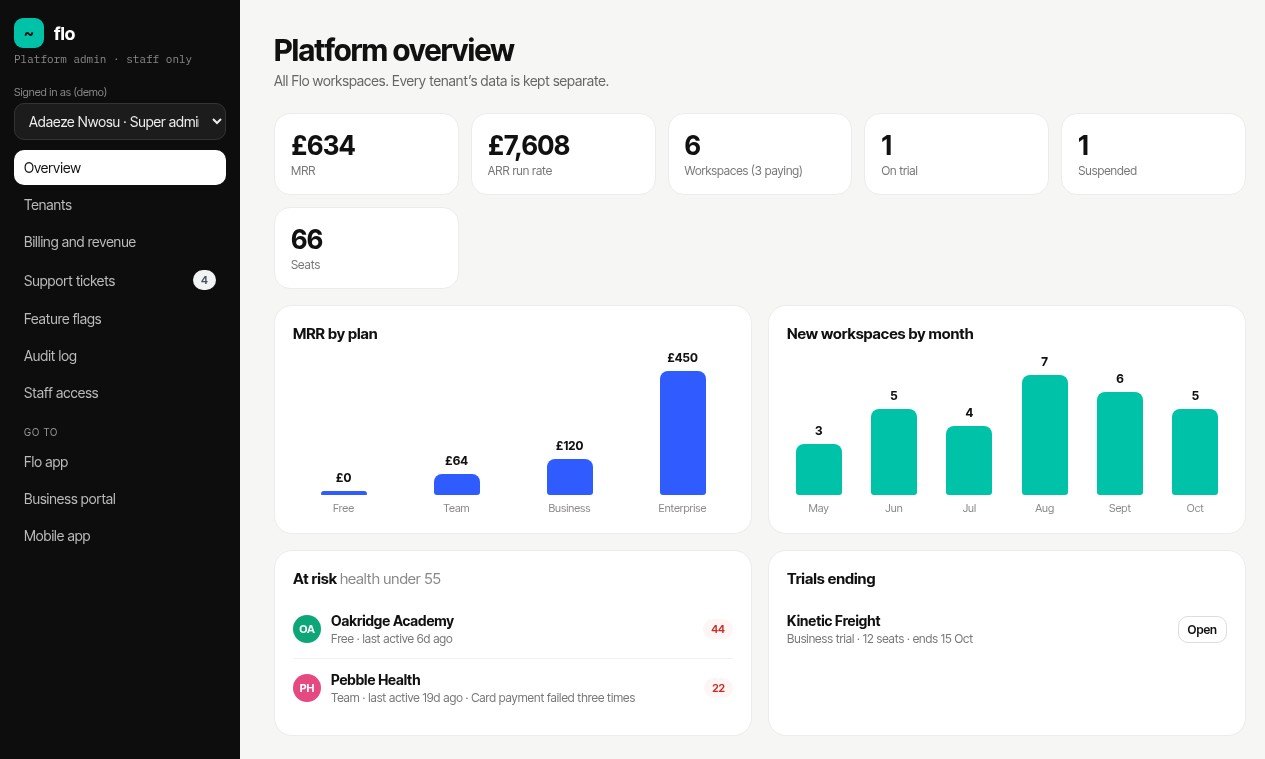The image size is (1265, 759).
Task: Click the Kinetic Freight trial name
Action: click(834, 621)
